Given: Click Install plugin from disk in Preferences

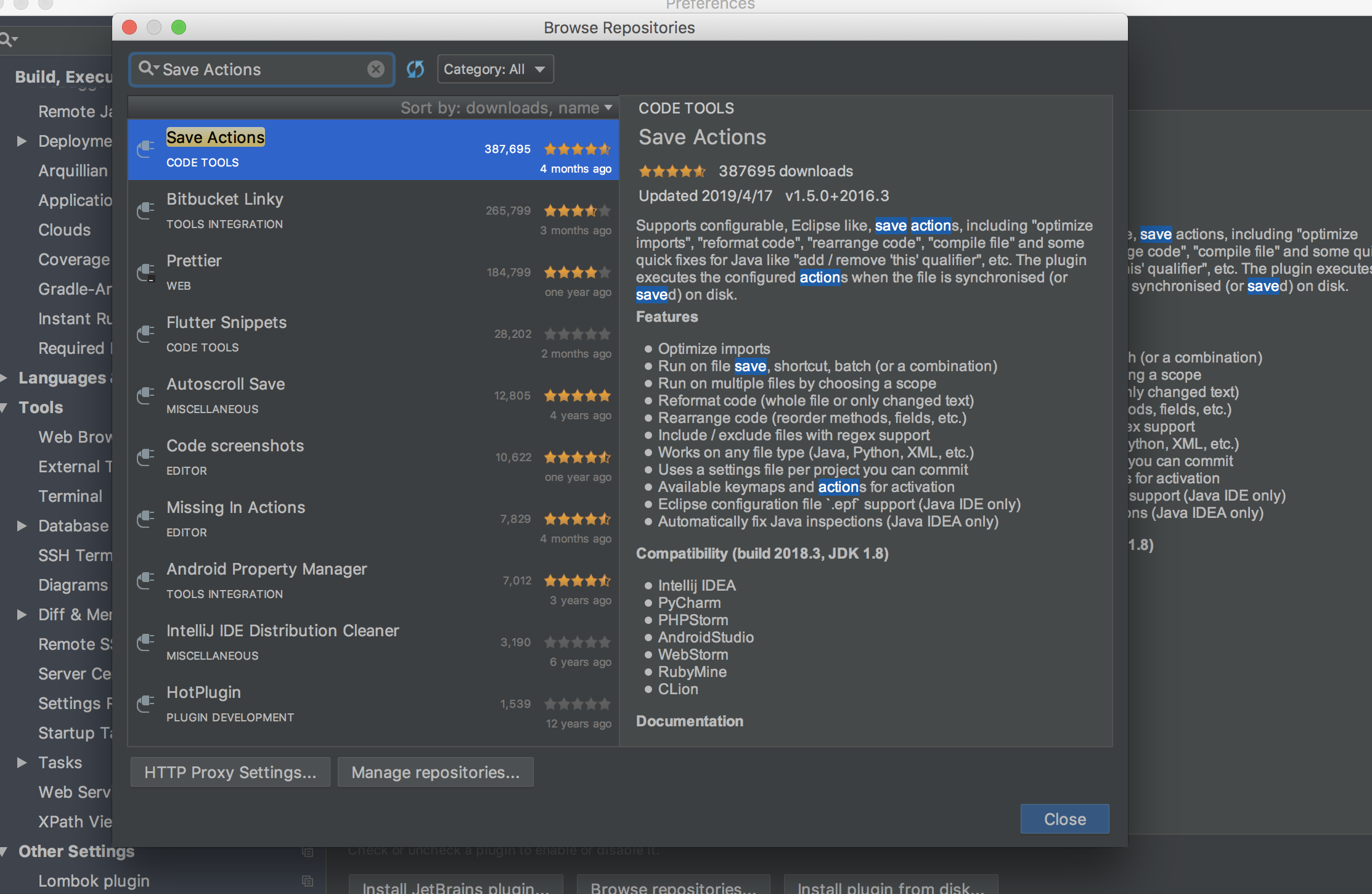Looking at the screenshot, I should [x=891, y=885].
